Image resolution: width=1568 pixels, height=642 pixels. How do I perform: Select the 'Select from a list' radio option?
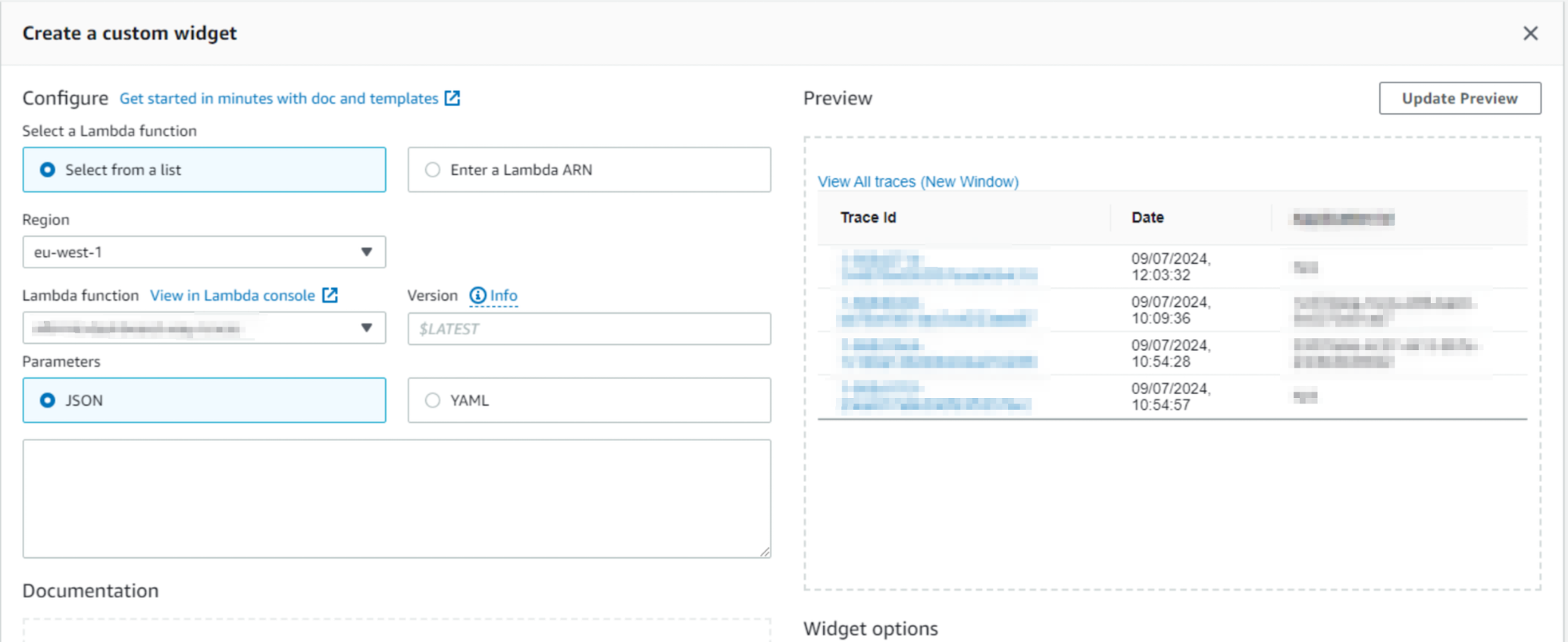48,170
